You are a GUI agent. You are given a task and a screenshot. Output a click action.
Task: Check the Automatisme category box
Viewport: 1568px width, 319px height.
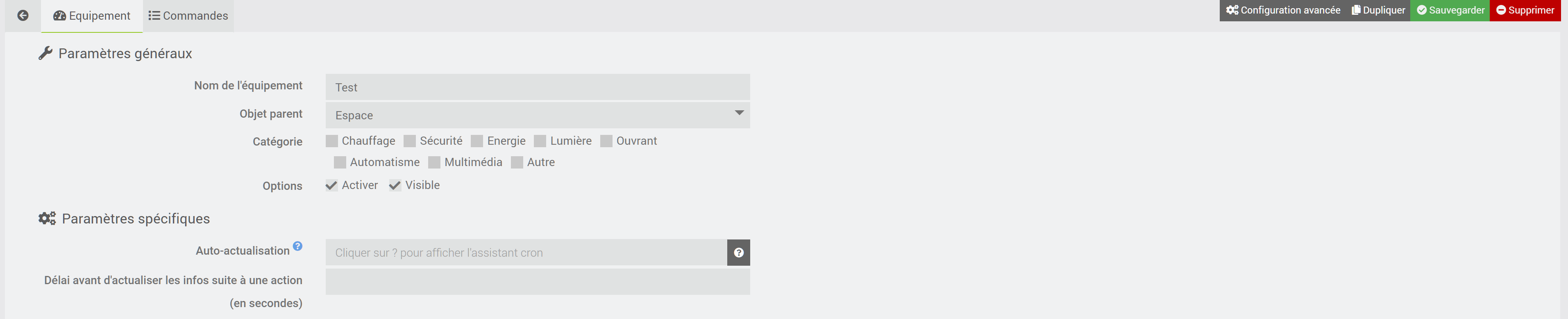340,162
